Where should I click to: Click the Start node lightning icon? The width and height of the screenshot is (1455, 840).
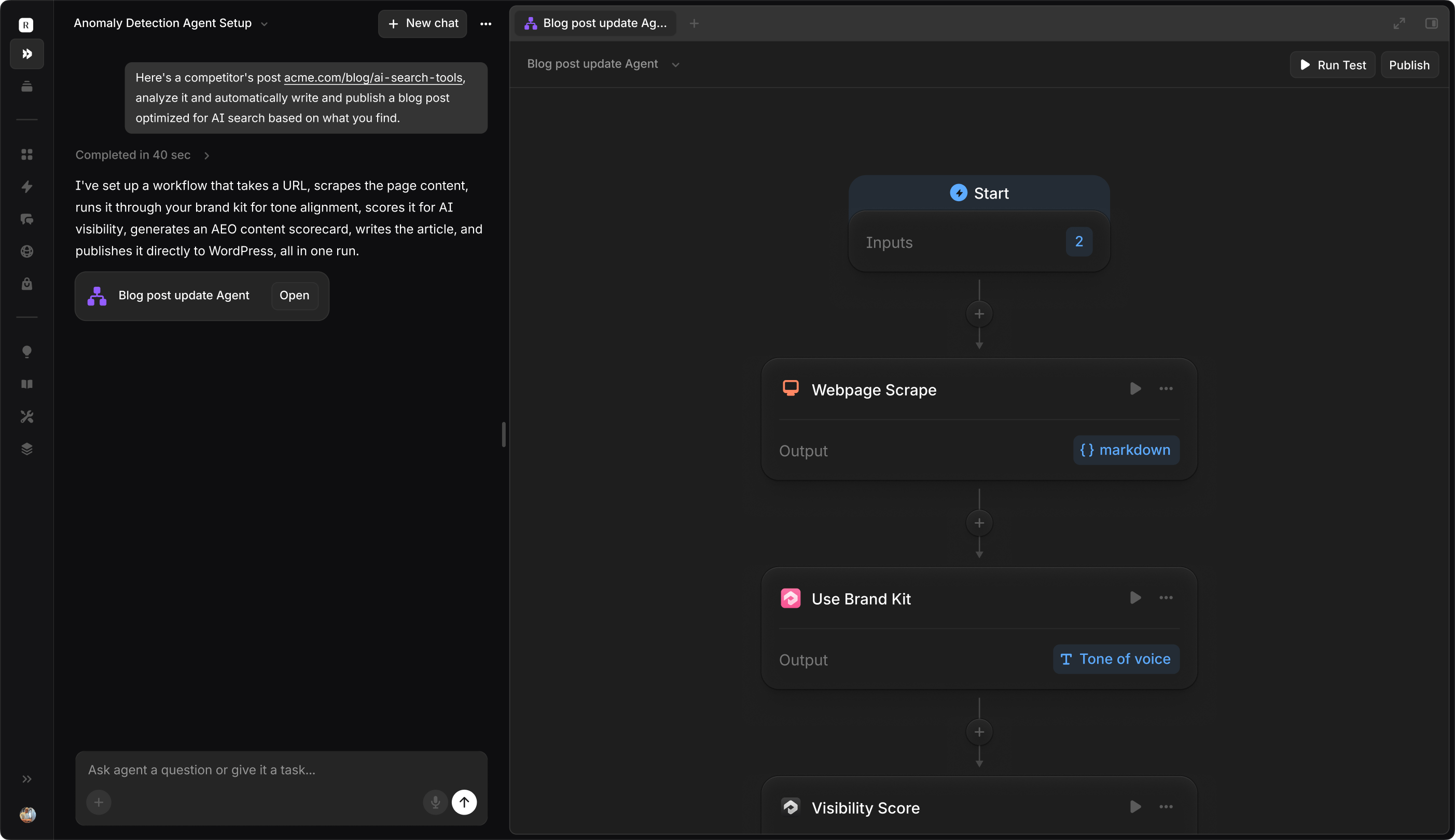(958, 193)
